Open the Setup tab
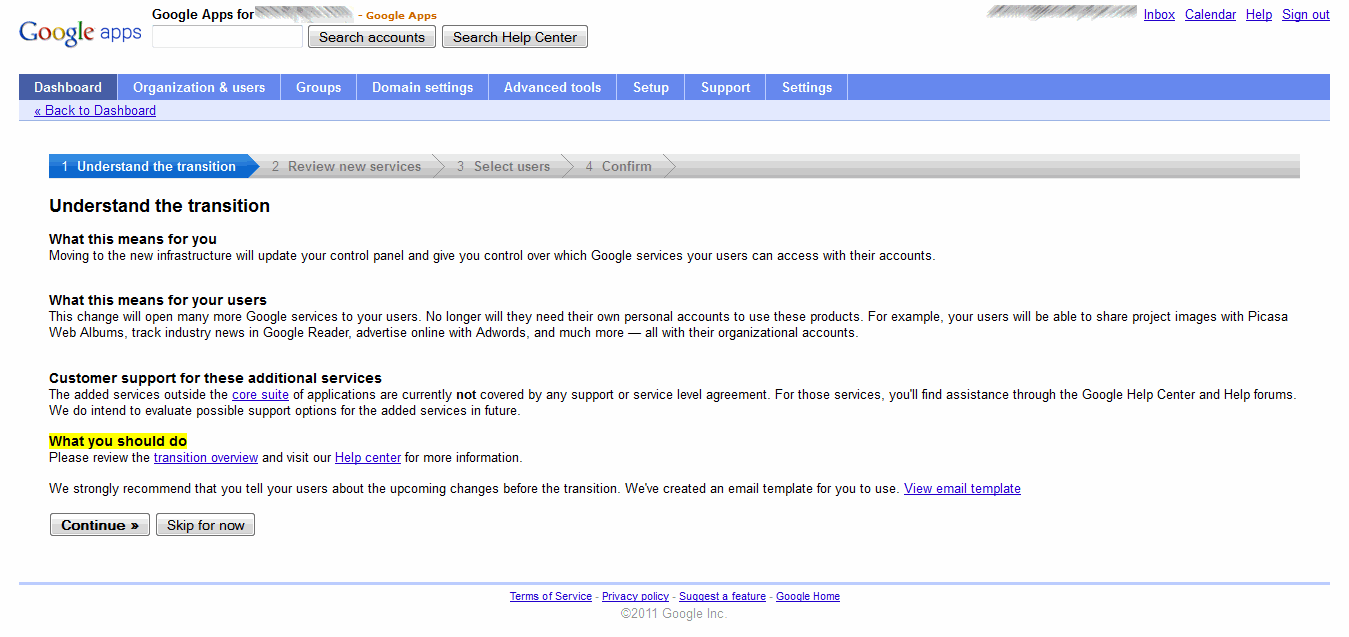This screenshot has height=637, width=1349. click(651, 87)
